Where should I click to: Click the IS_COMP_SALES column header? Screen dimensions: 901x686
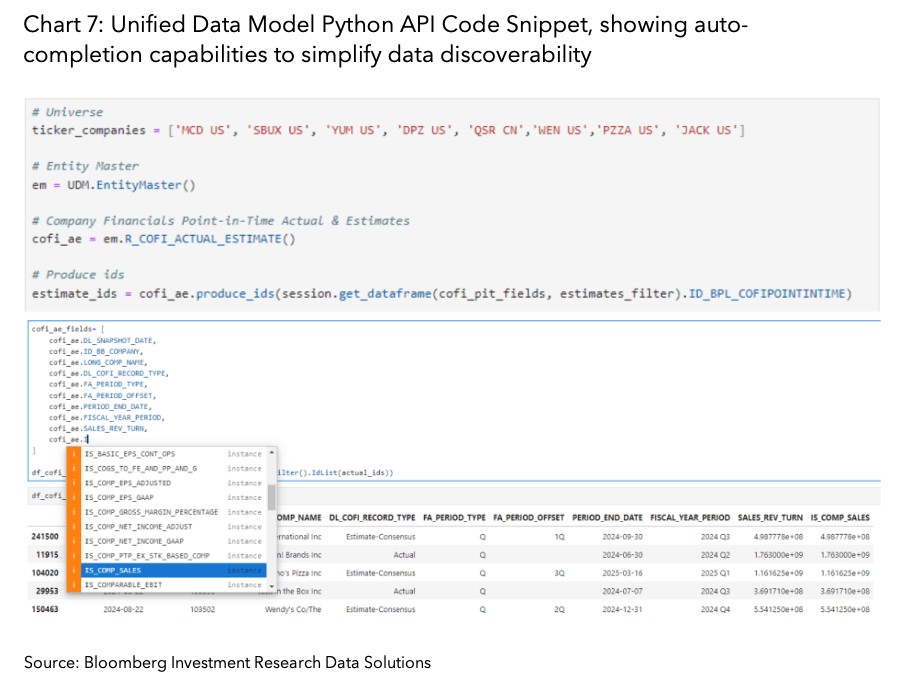[840, 518]
